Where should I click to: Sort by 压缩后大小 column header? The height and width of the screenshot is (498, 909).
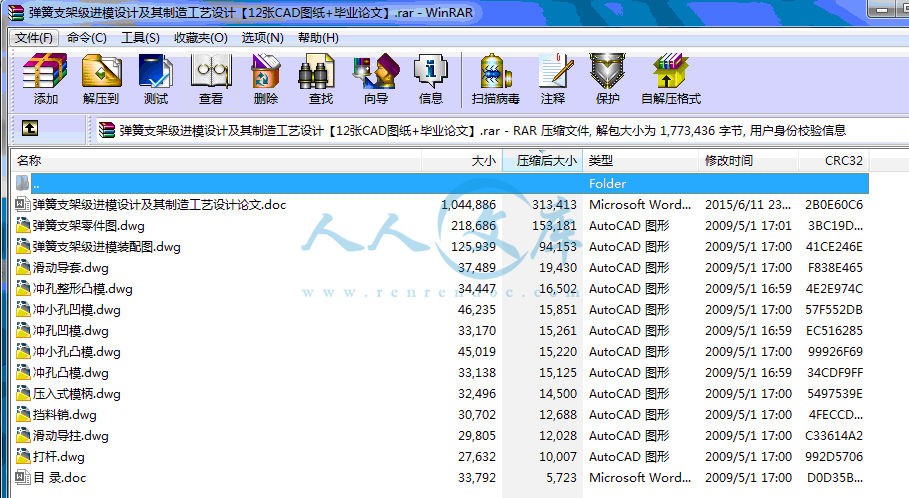coord(542,161)
